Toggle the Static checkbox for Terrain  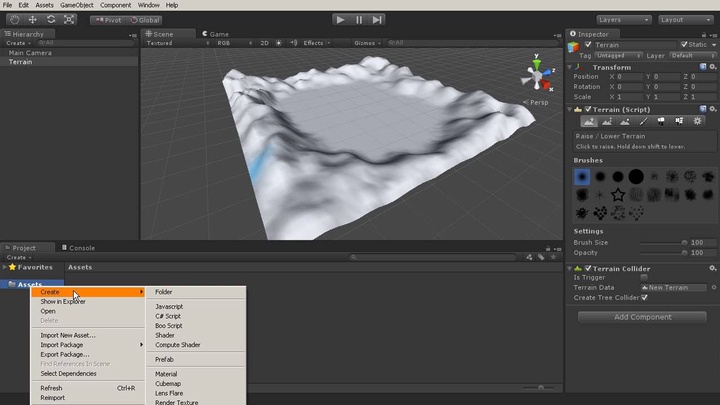(684, 45)
